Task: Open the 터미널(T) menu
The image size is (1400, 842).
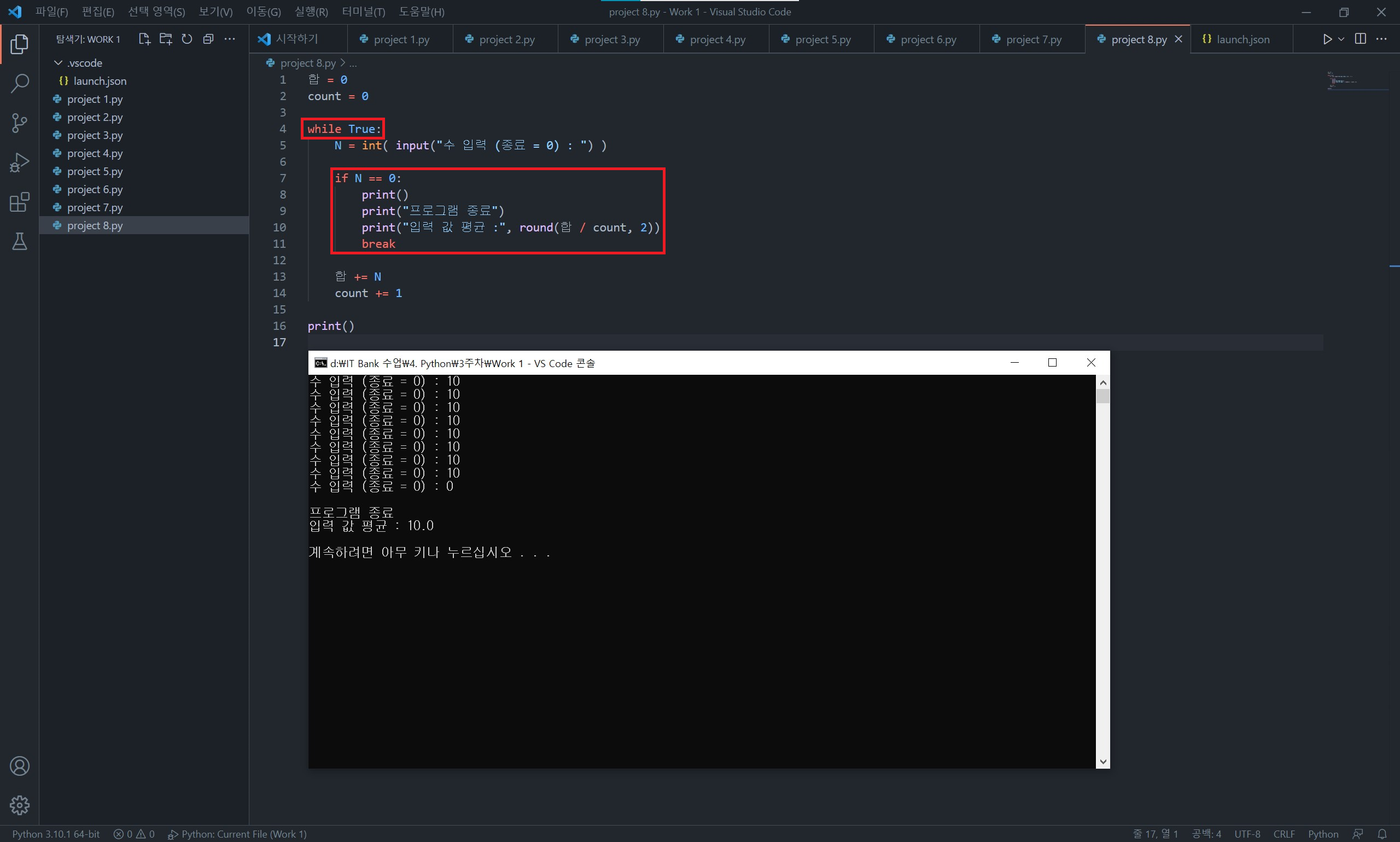Action: [x=363, y=11]
